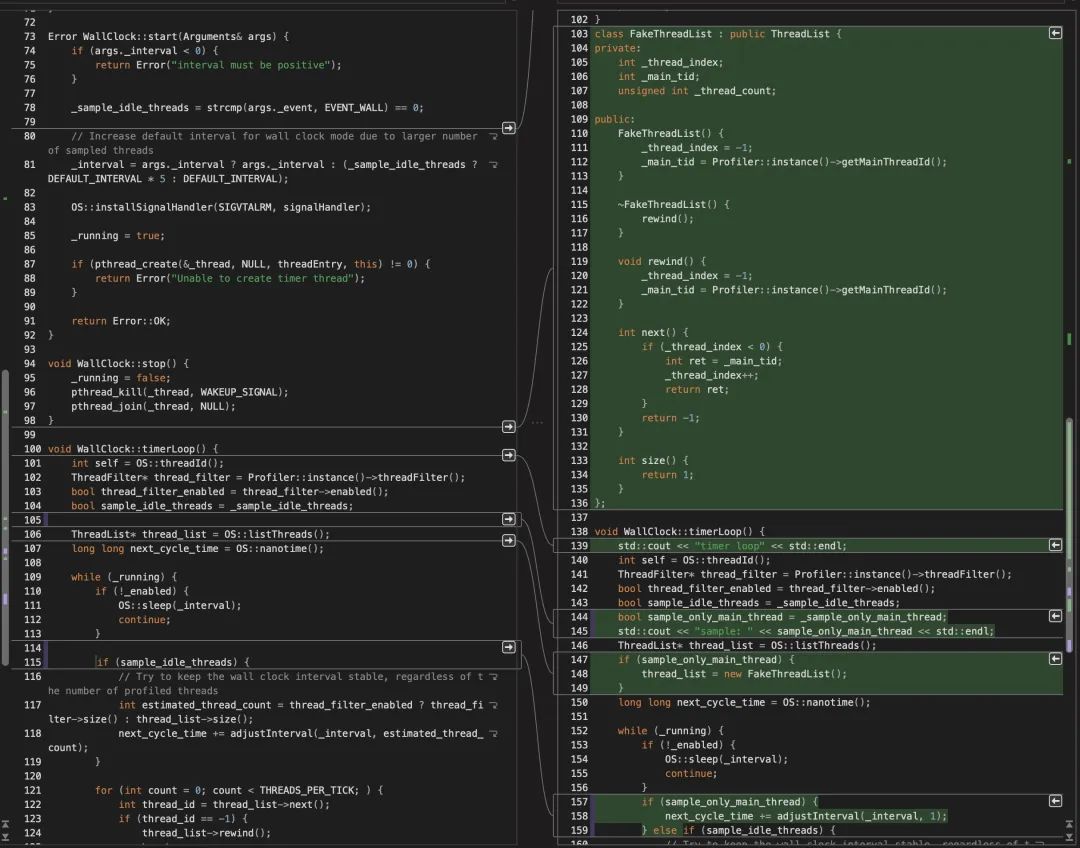Image resolution: width=1080 pixels, height=848 pixels.
Task: Click "if (sample_idle_threads) {" on left line 115
Action: [172, 663]
